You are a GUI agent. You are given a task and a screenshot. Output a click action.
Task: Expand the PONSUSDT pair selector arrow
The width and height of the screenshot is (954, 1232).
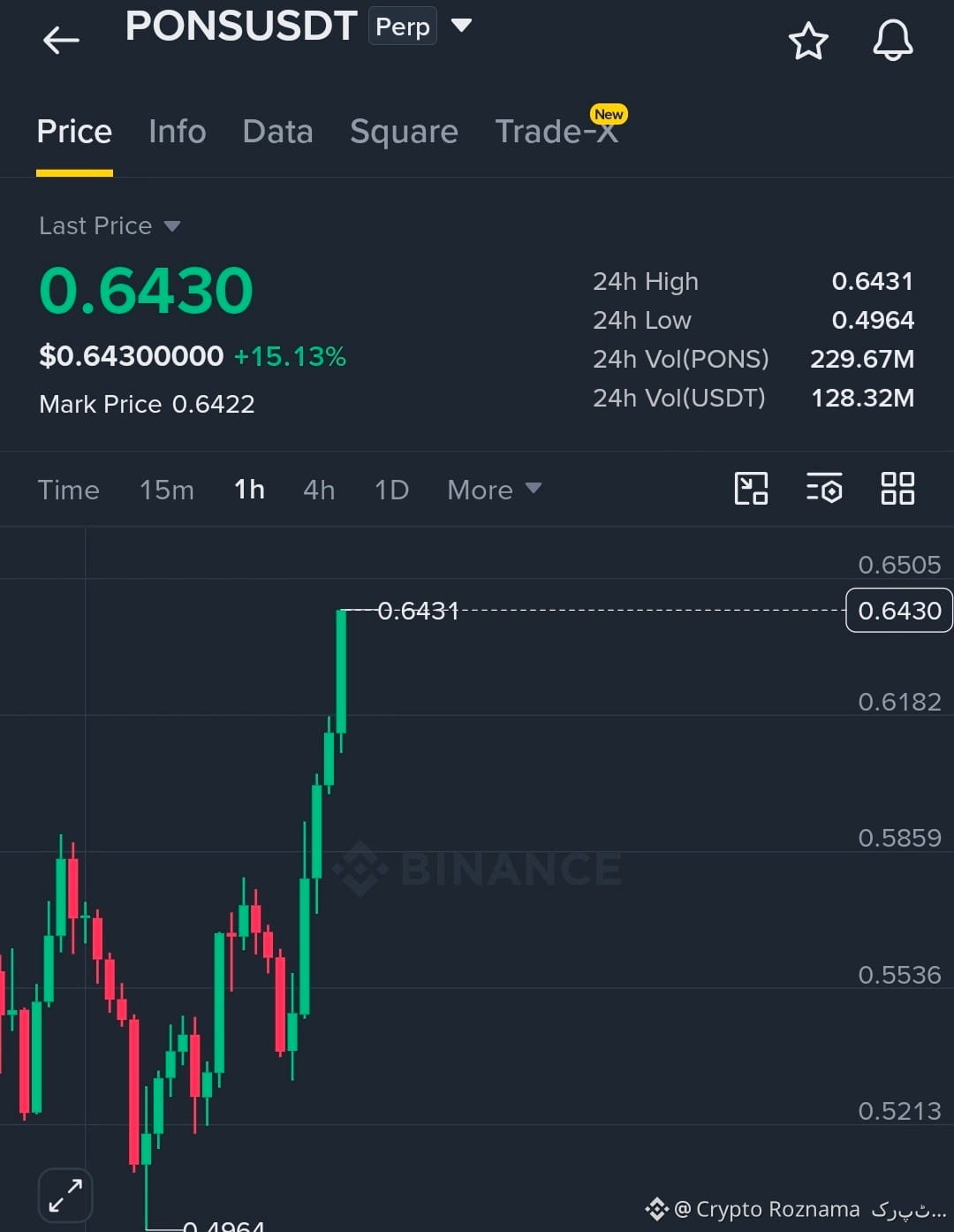(x=461, y=25)
